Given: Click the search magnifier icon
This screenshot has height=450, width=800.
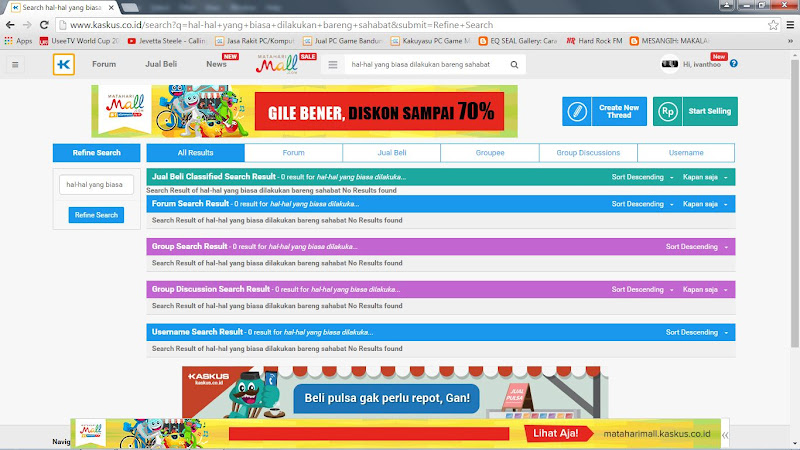Looking at the screenshot, I should pos(514,65).
